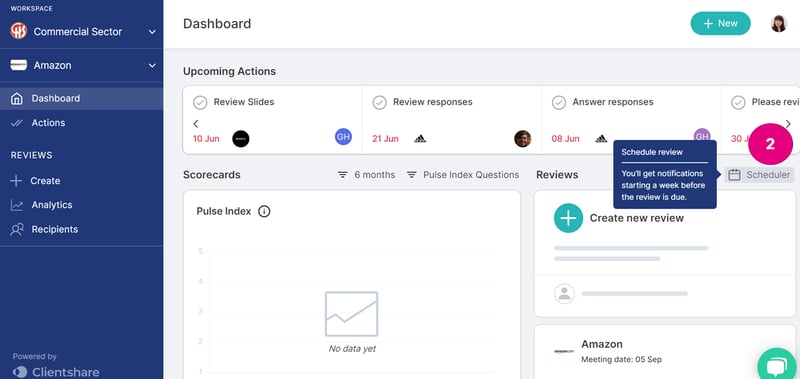Click the Amazon logo in the sidebar
This screenshot has height=379, width=800.
(x=18, y=65)
